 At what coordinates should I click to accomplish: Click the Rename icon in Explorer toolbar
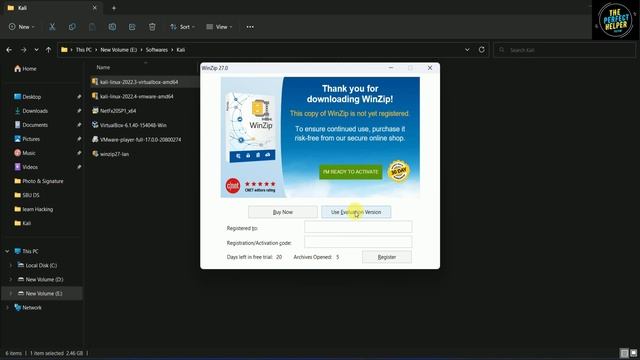pyautogui.click(x=112, y=27)
